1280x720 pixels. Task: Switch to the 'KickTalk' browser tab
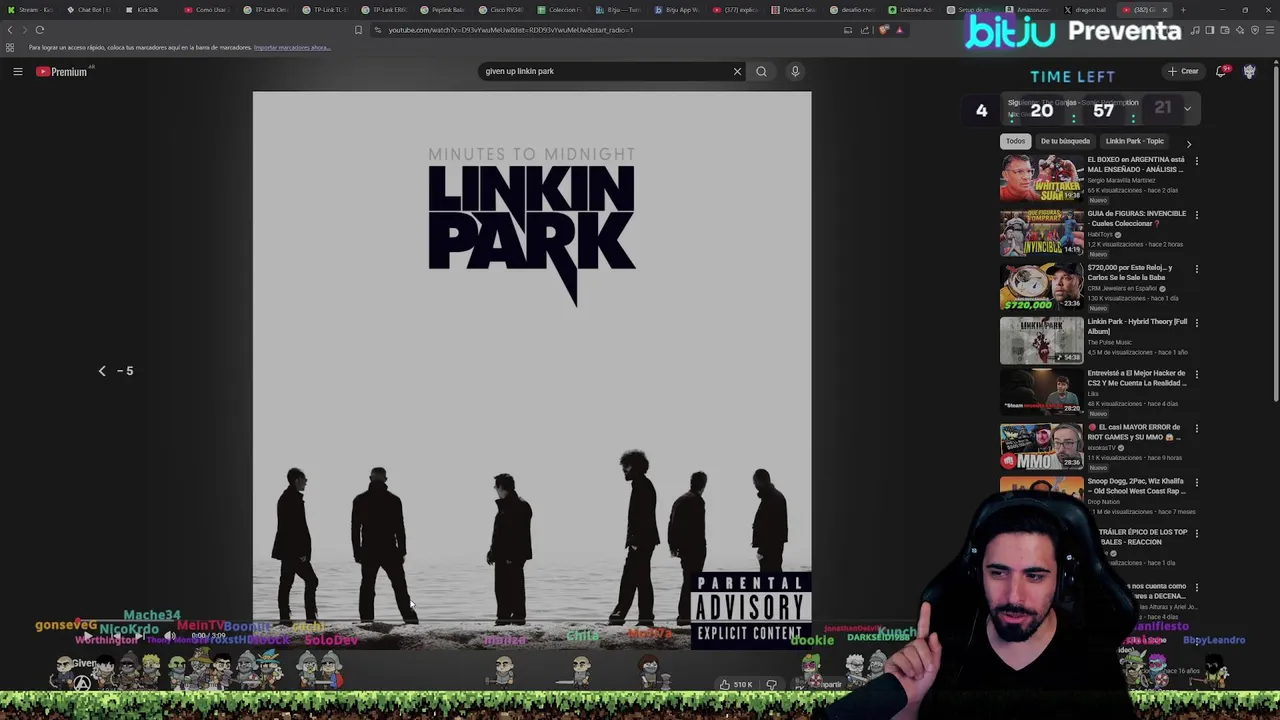[147, 10]
